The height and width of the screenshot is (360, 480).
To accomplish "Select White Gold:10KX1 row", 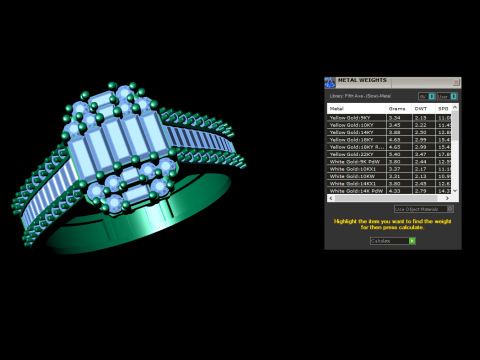I will [389, 169].
